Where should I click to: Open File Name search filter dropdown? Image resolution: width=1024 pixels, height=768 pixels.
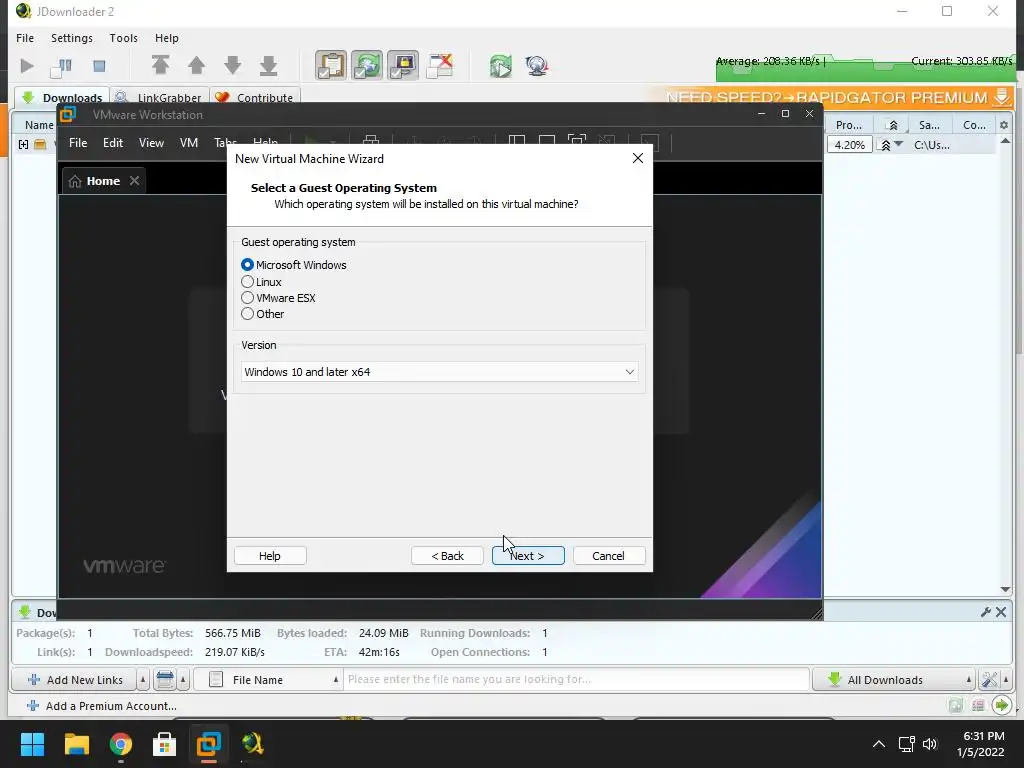tap(268, 679)
